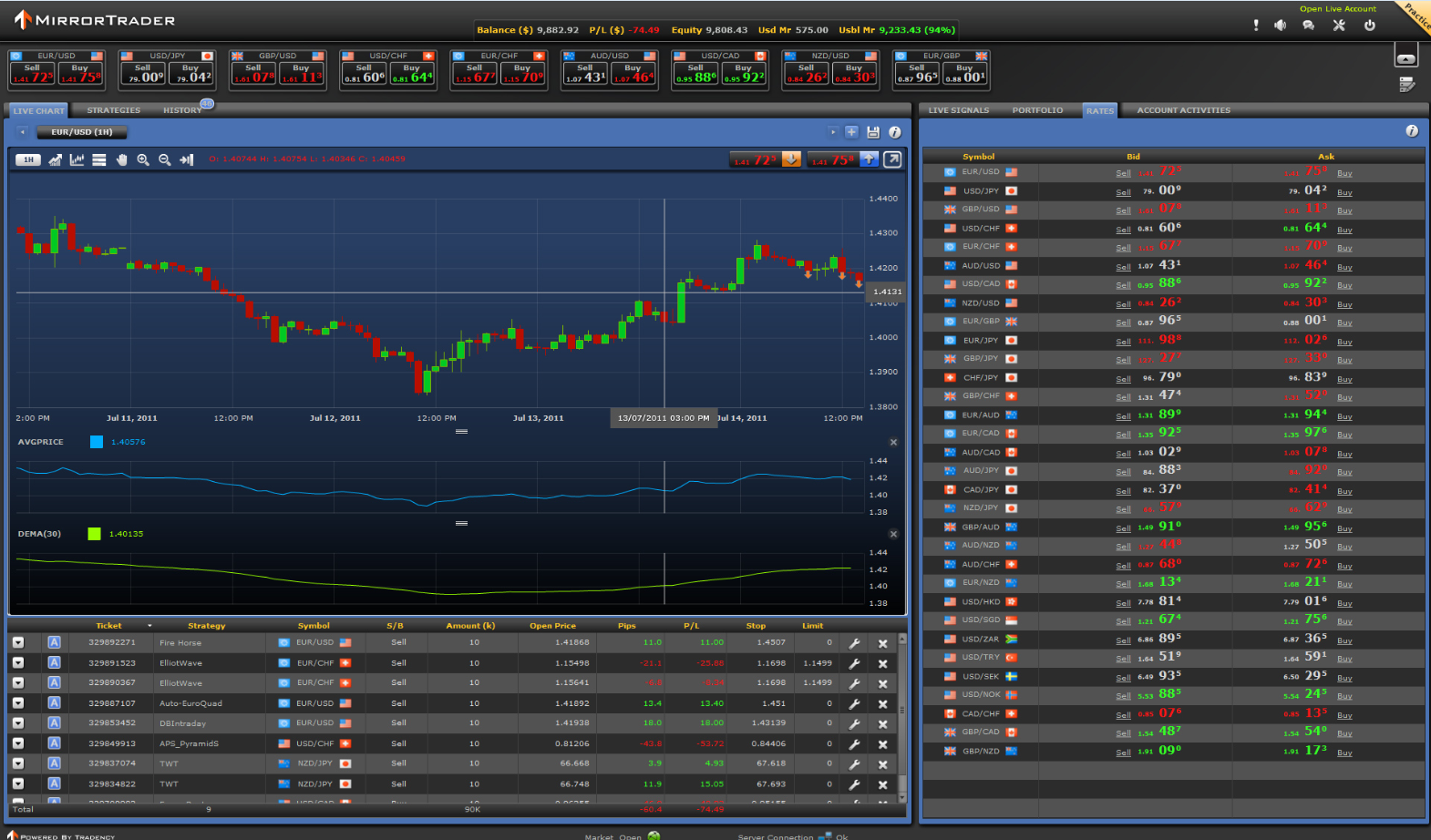Viewport: 1431px width, 840px height.
Task: Click the AVGPRICE panel divider handle
Action: point(461,432)
